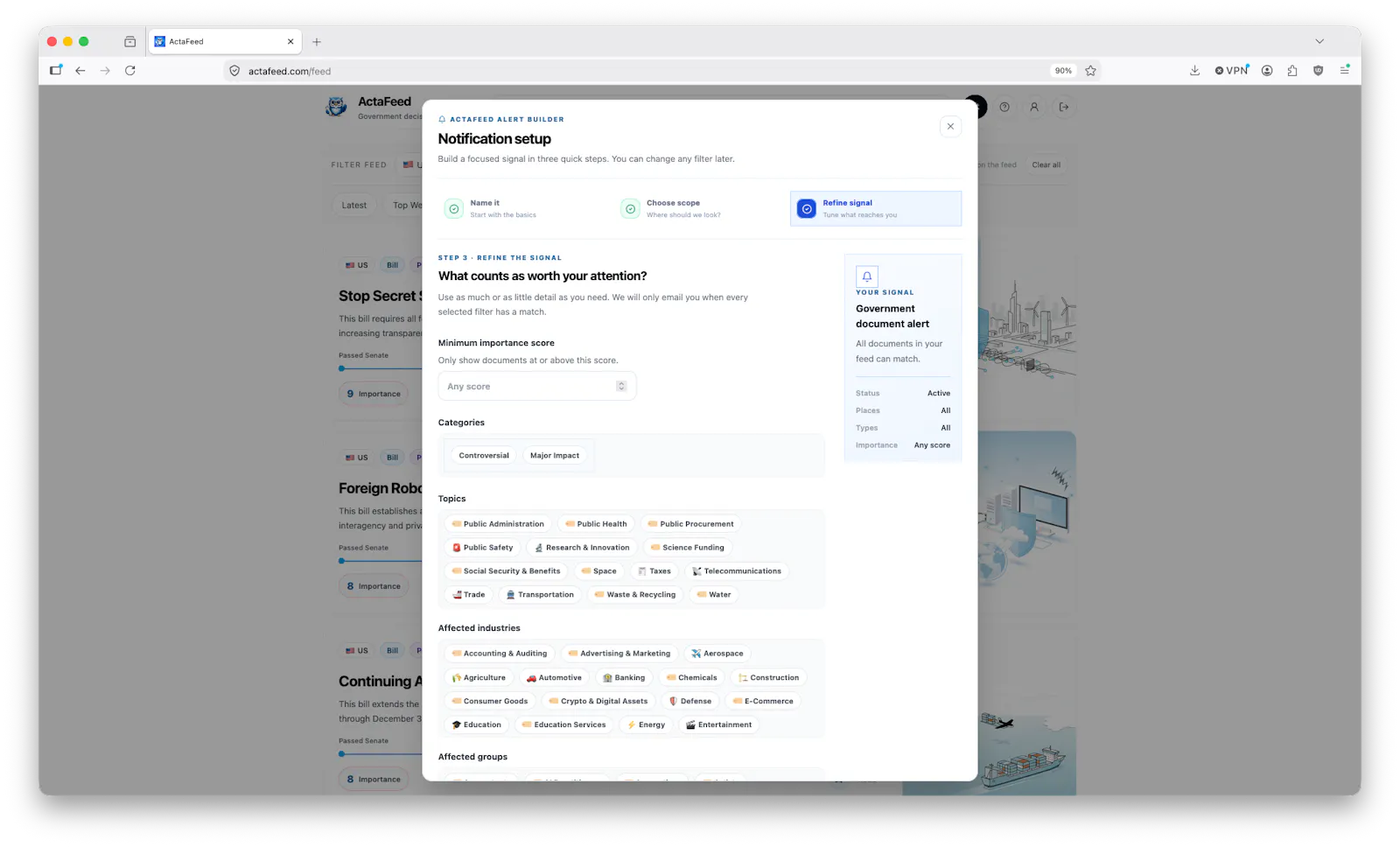This screenshot has width=1400, height=847.
Task: Open the browser profile icon
Action: [x=1267, y=71]
